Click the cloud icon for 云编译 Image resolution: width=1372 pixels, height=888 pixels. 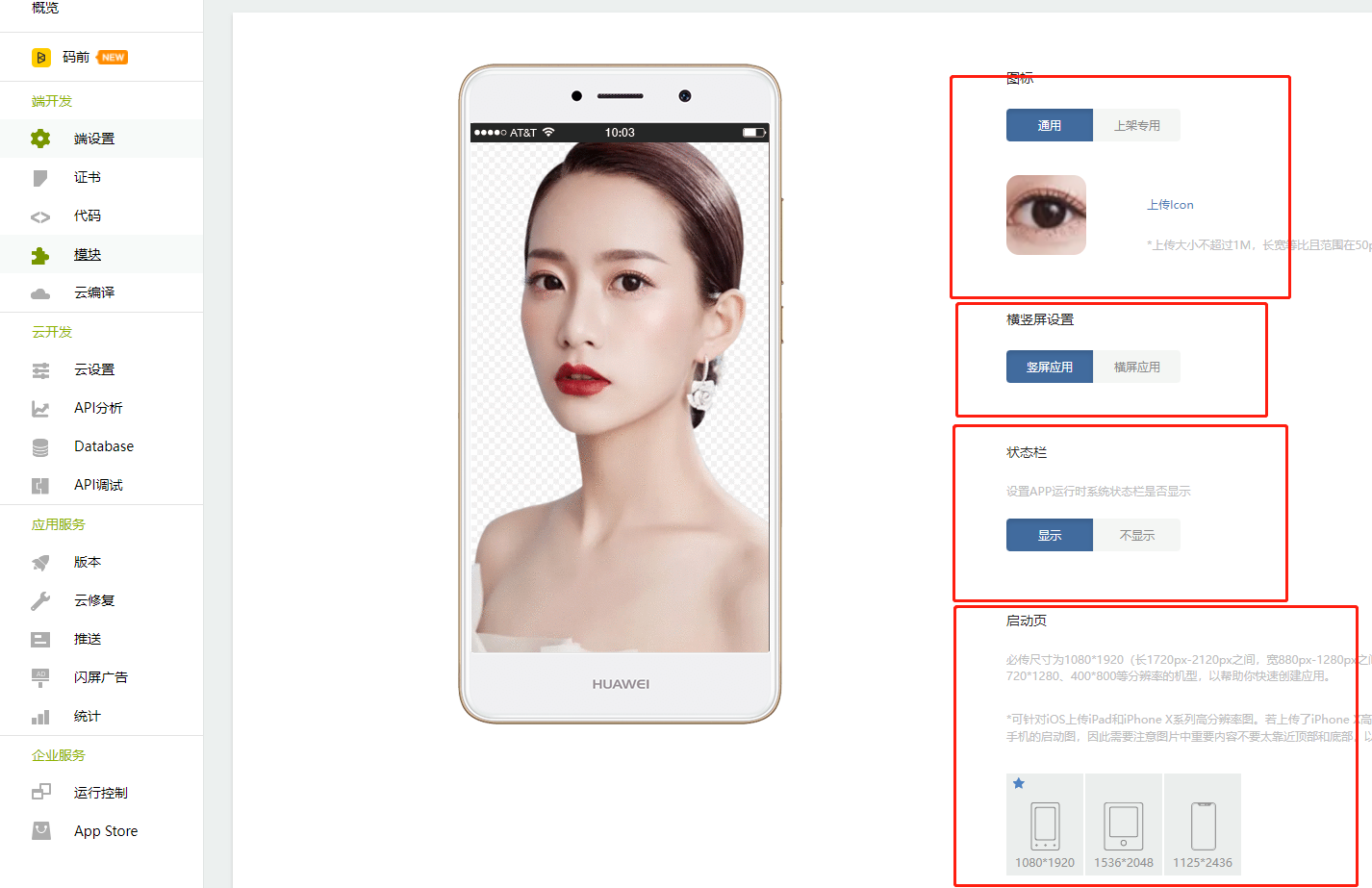click(40, 293)
